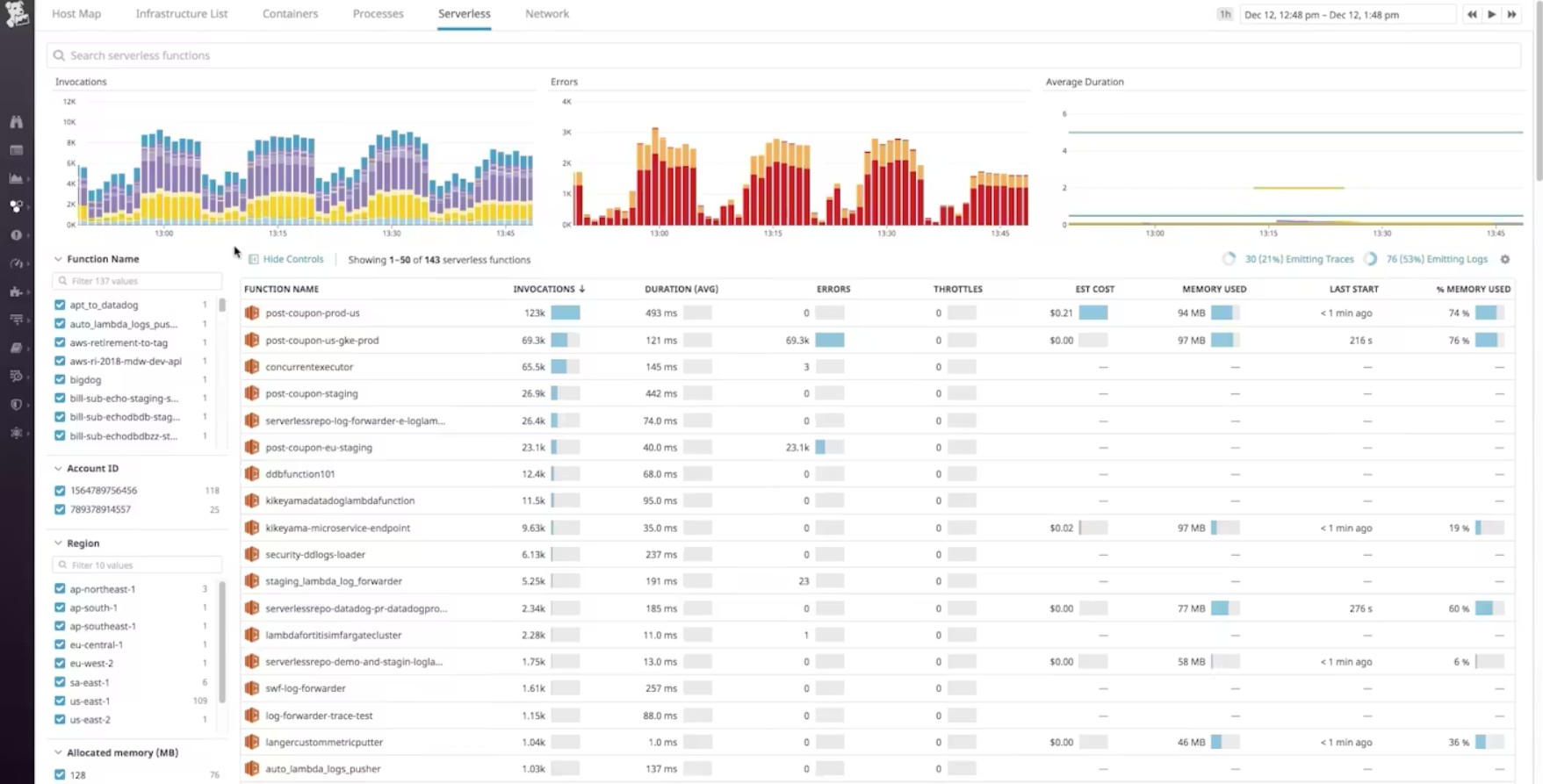
Task: Switch to the Processes tab
Action: 379,14
